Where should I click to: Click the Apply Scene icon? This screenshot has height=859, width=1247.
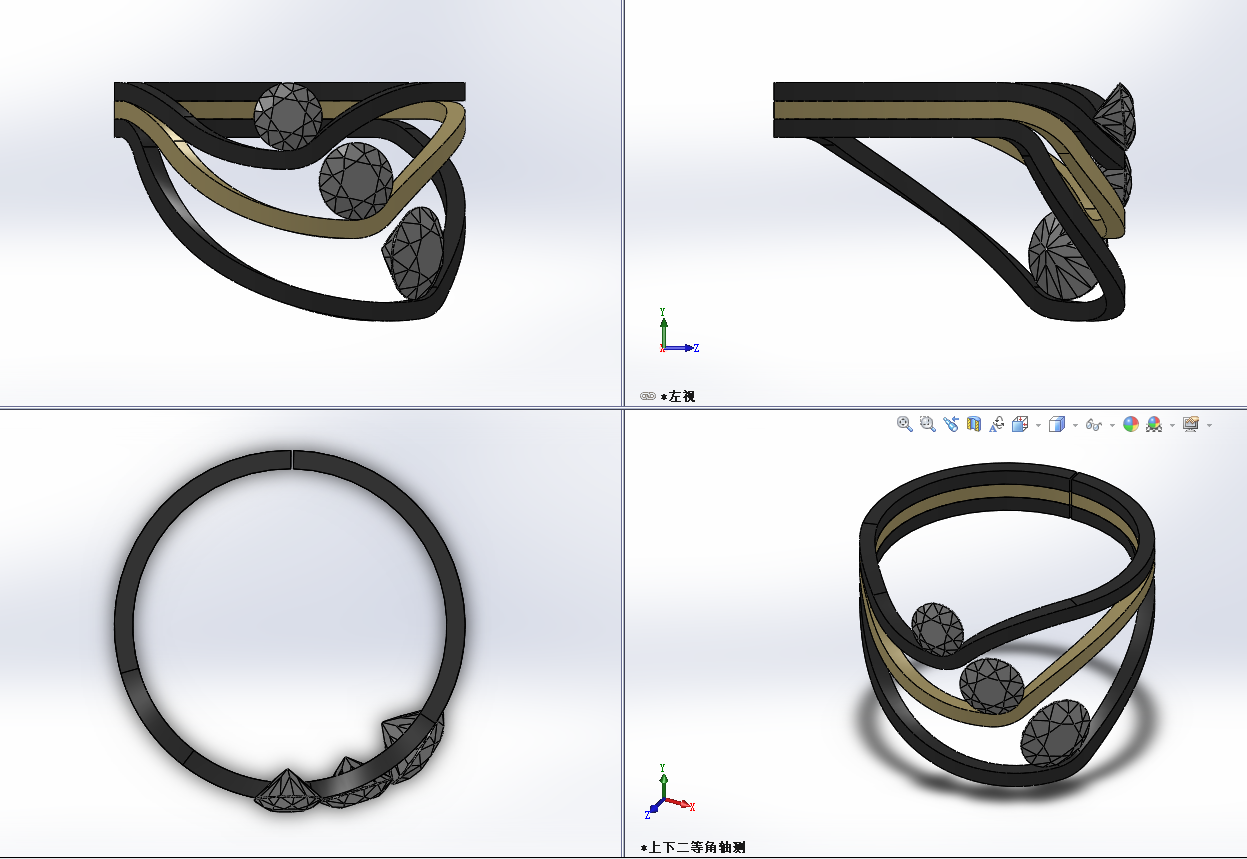coord(1154,424)
